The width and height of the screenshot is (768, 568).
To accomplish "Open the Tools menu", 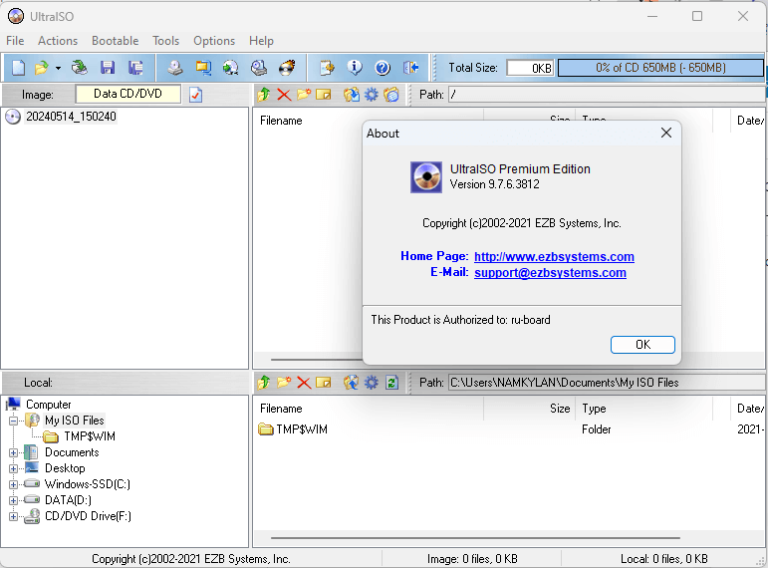I will [x=166, y=41].
